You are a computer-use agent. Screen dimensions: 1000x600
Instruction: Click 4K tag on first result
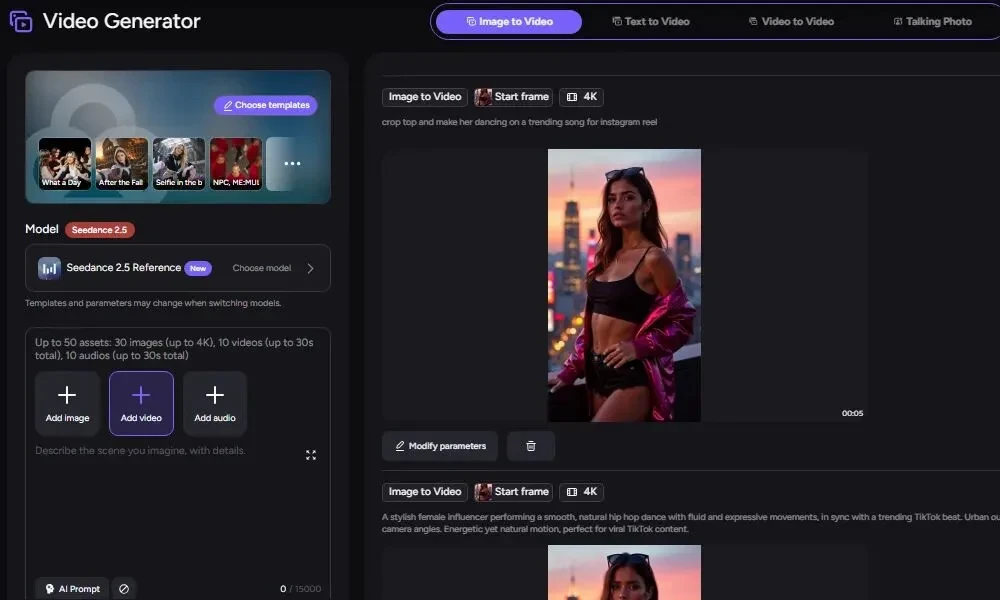[x=582, y=97]
